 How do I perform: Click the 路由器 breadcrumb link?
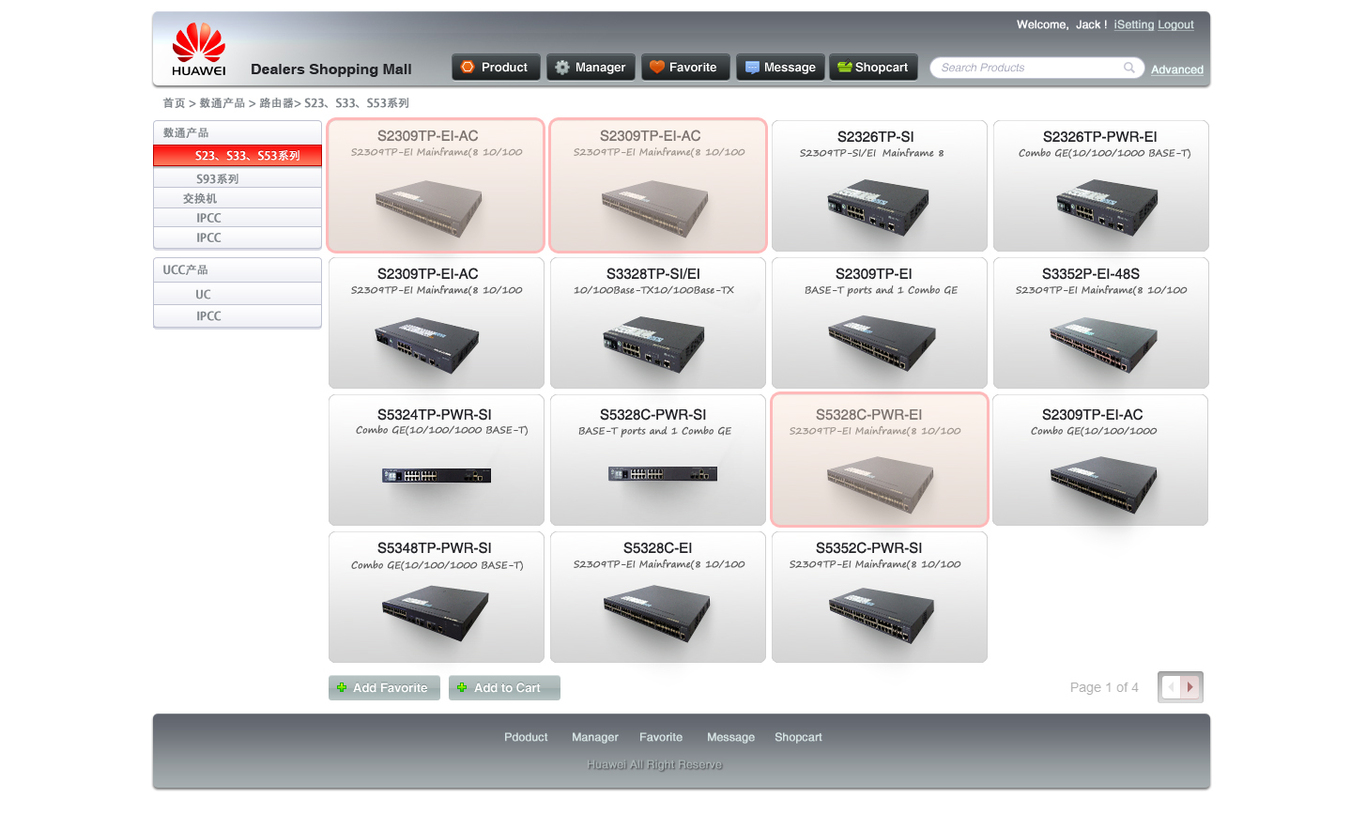click(x=277, y=103)
